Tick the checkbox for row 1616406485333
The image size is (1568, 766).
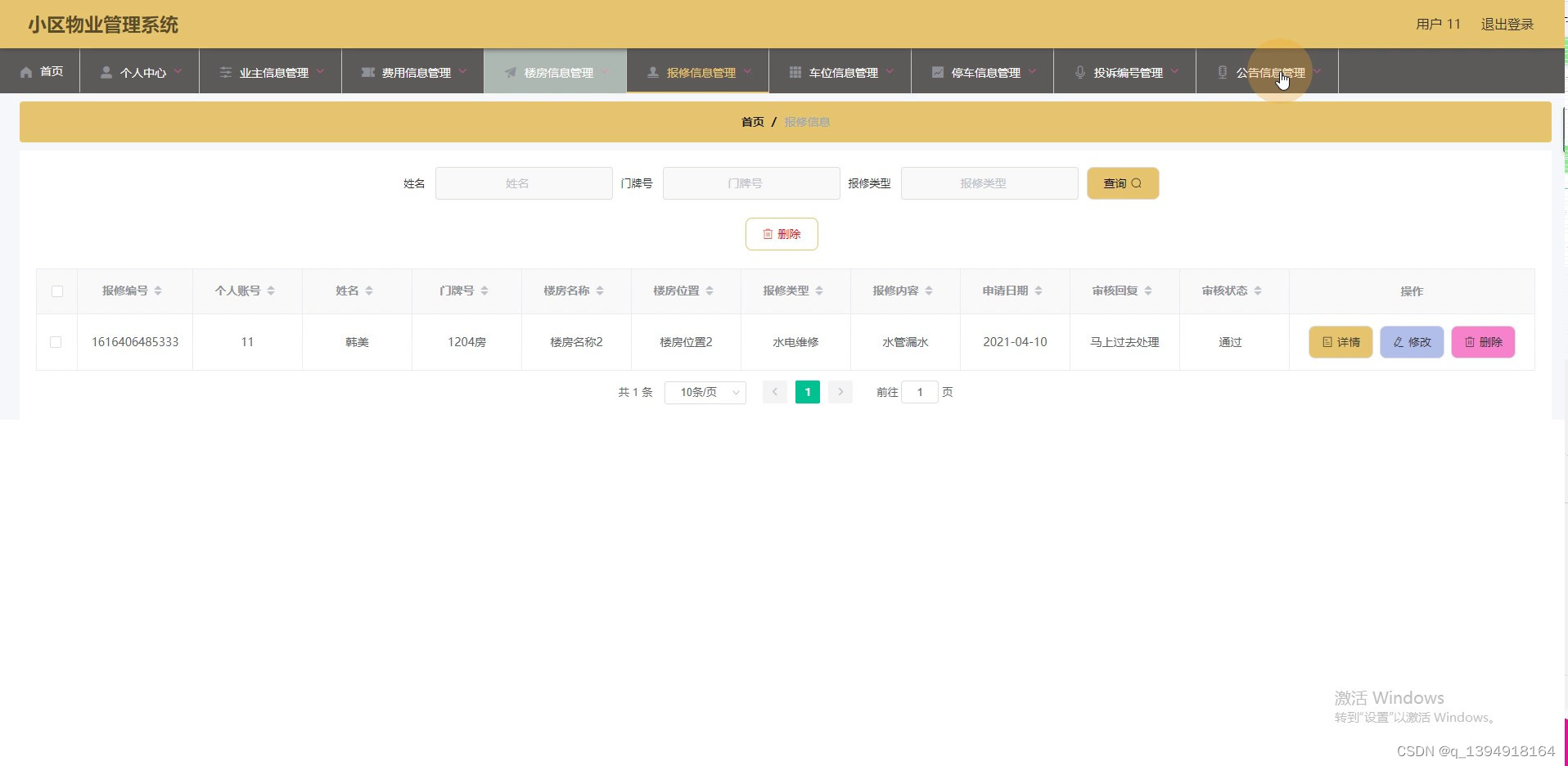click(56, 342)
